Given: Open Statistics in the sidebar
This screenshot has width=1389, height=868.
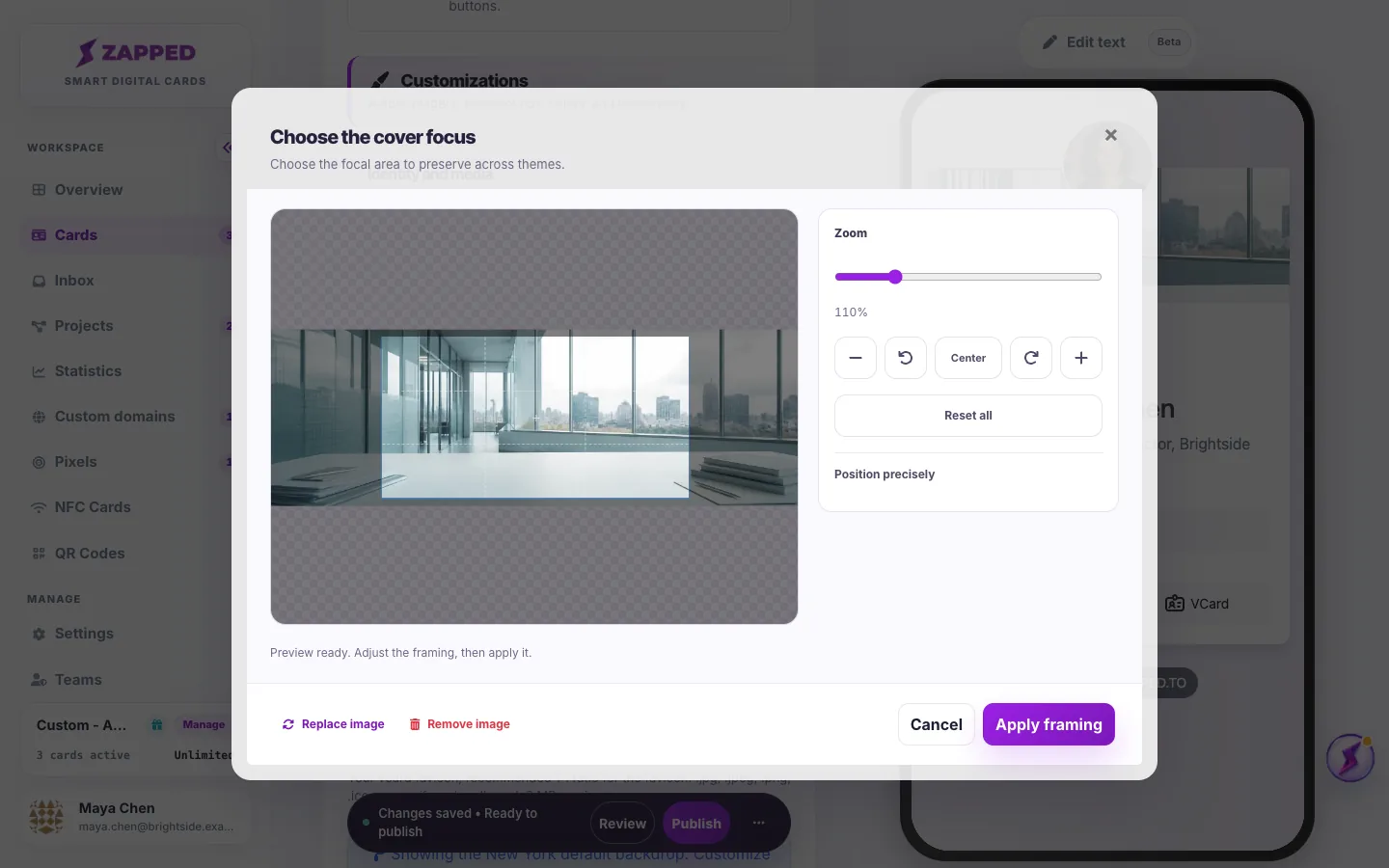Looking at the screenshot, I should coord(88,371).
